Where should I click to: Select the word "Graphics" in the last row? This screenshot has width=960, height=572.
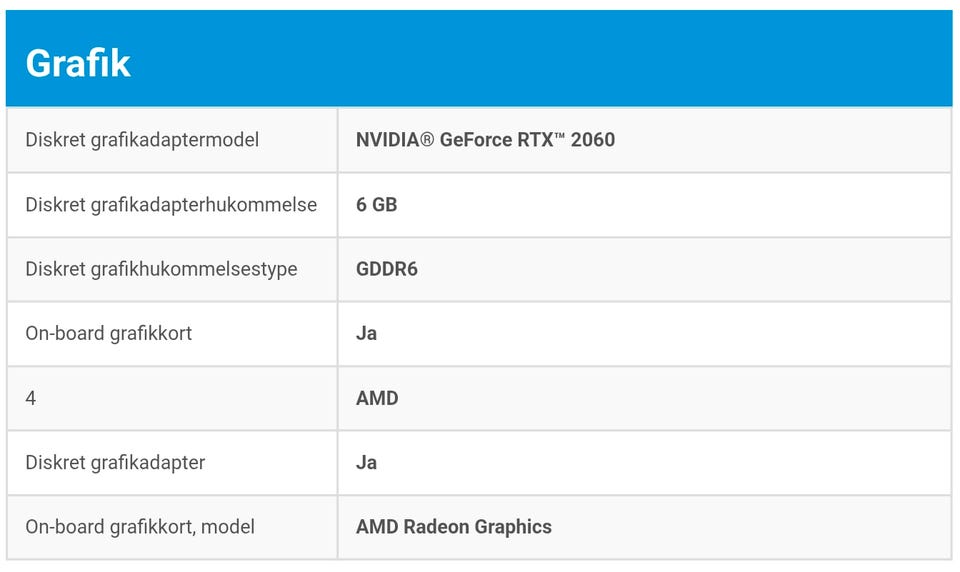(x=513, y=526)
